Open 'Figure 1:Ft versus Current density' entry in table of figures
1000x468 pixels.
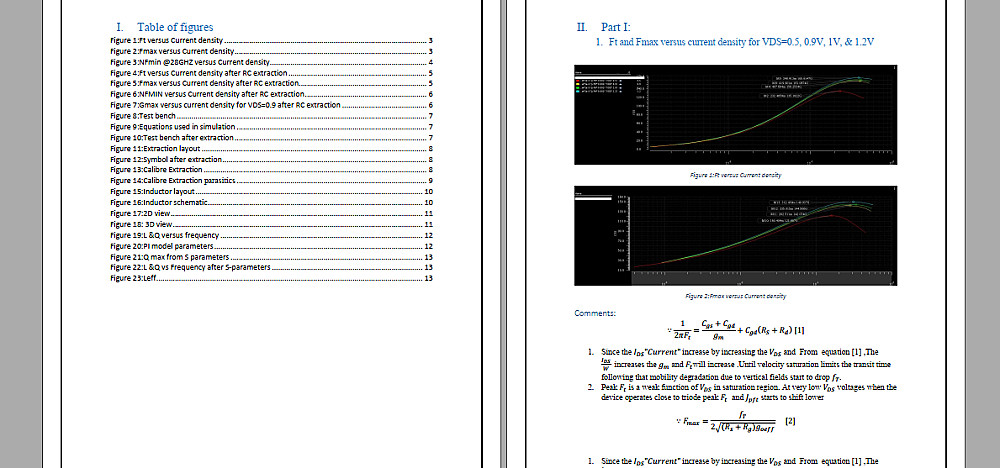point(272,40)
